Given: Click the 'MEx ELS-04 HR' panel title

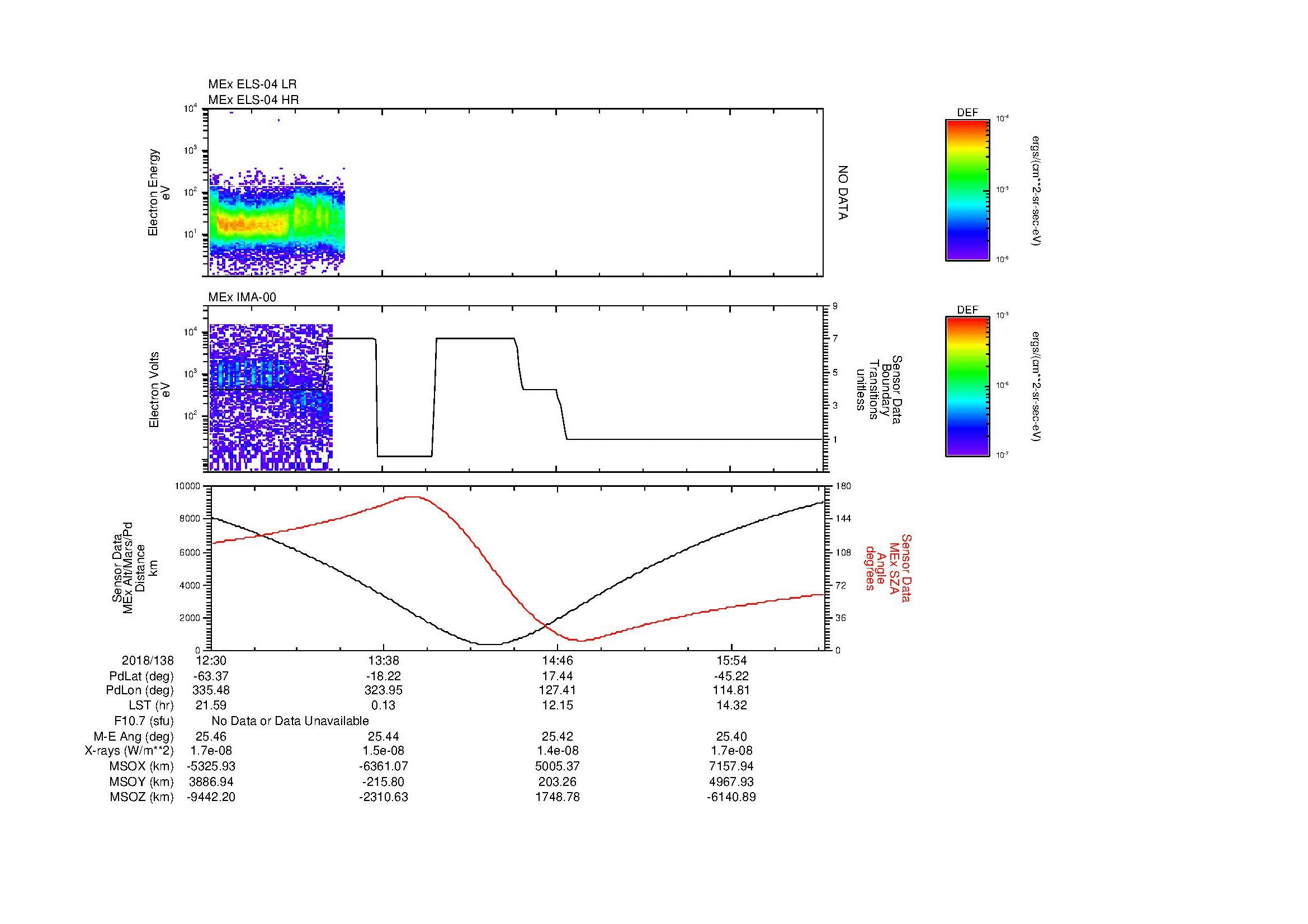Looking at the screenshot, I should [x=253, y=99].
